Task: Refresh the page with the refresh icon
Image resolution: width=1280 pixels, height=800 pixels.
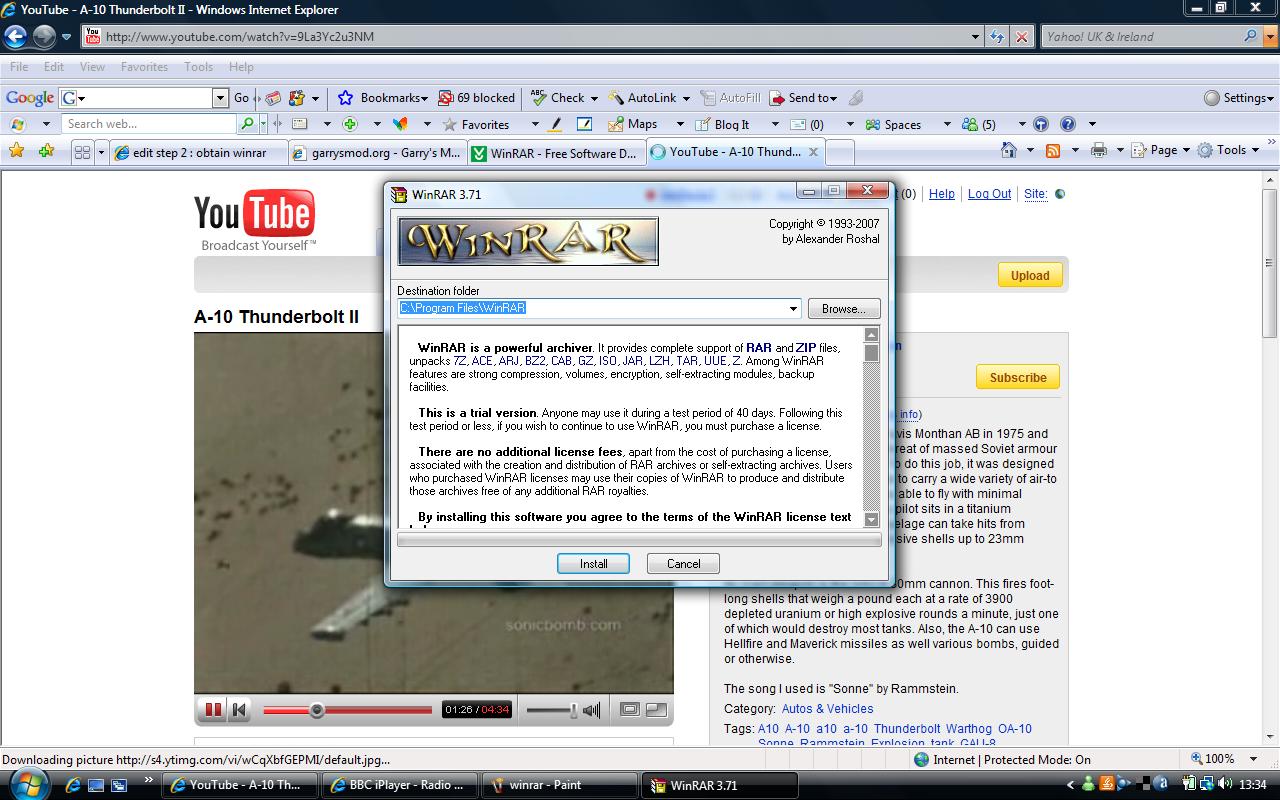Action: coord(997,37)
